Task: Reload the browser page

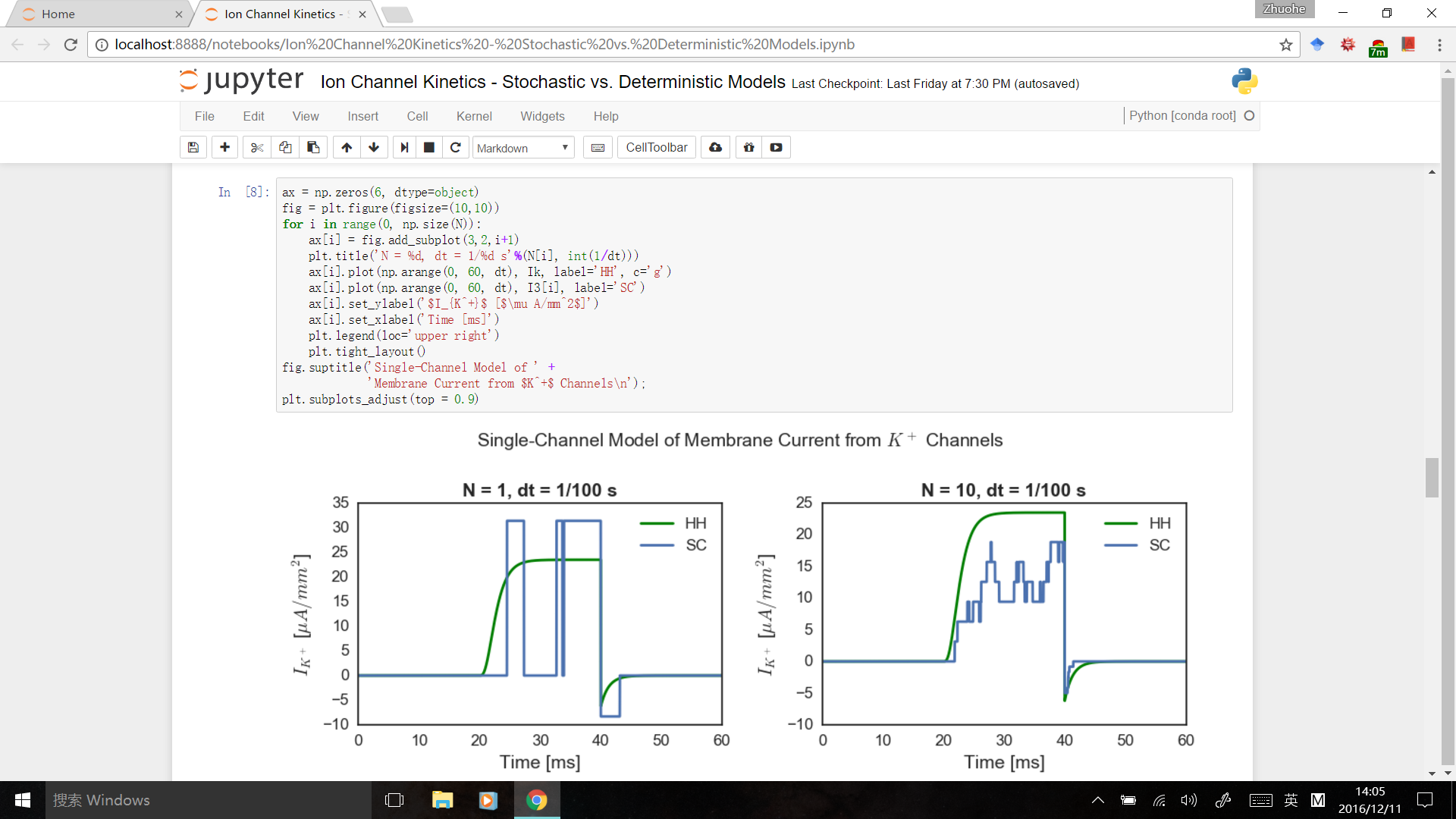Action: point(71,45)
